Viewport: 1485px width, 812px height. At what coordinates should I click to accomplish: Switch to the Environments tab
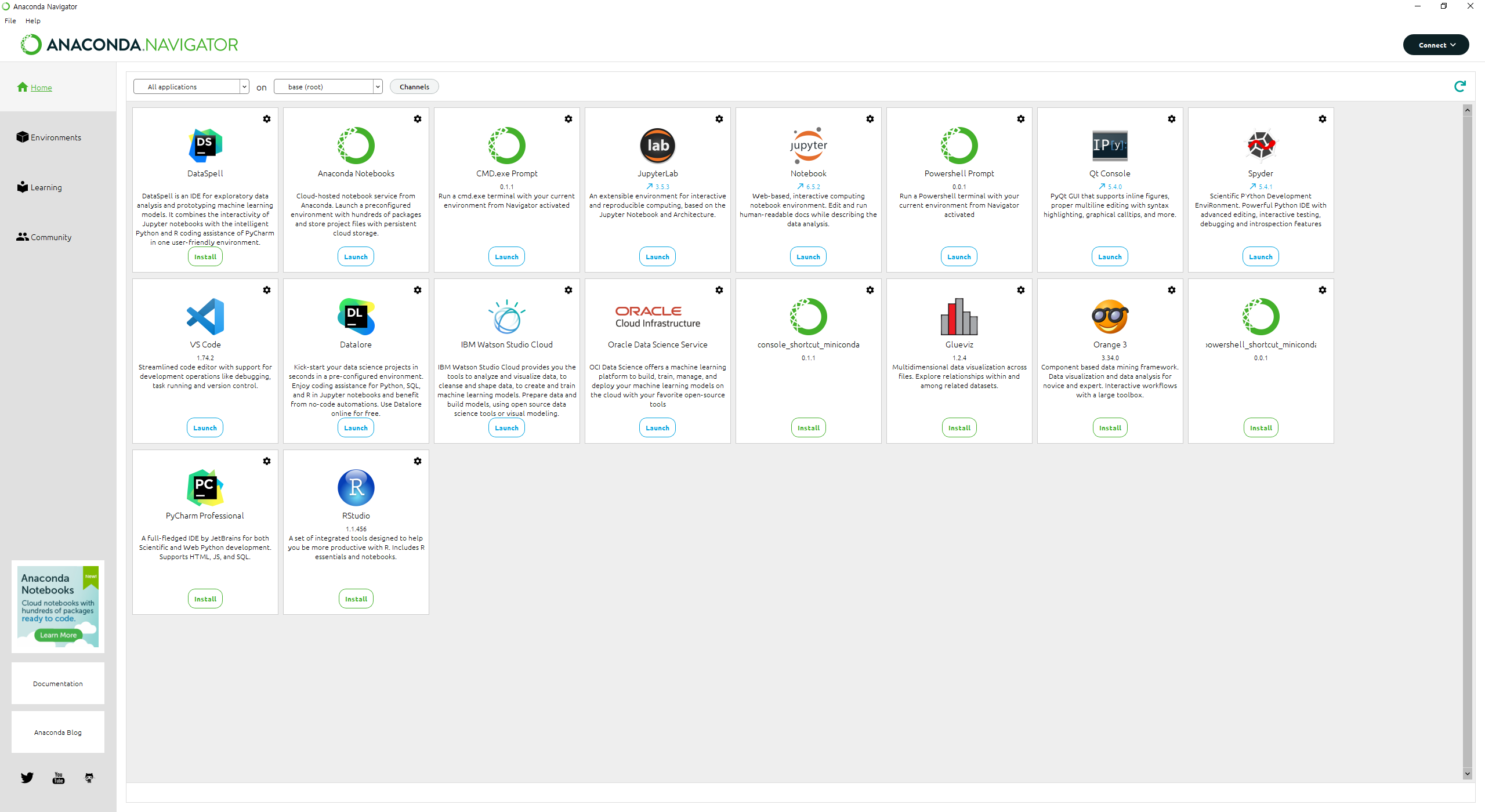tap(55, 137)
